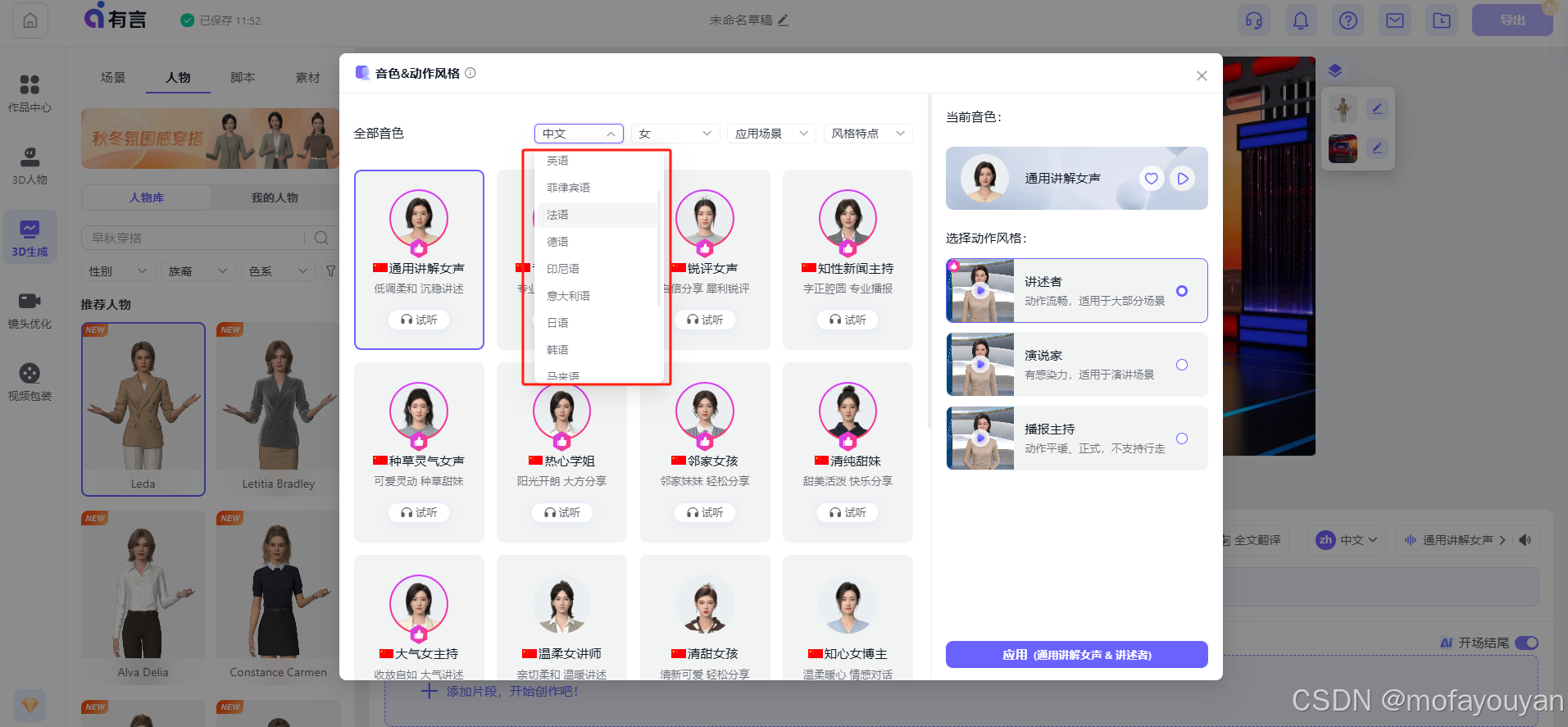Open the 女 gender dropdown

(x=675, y=134)
